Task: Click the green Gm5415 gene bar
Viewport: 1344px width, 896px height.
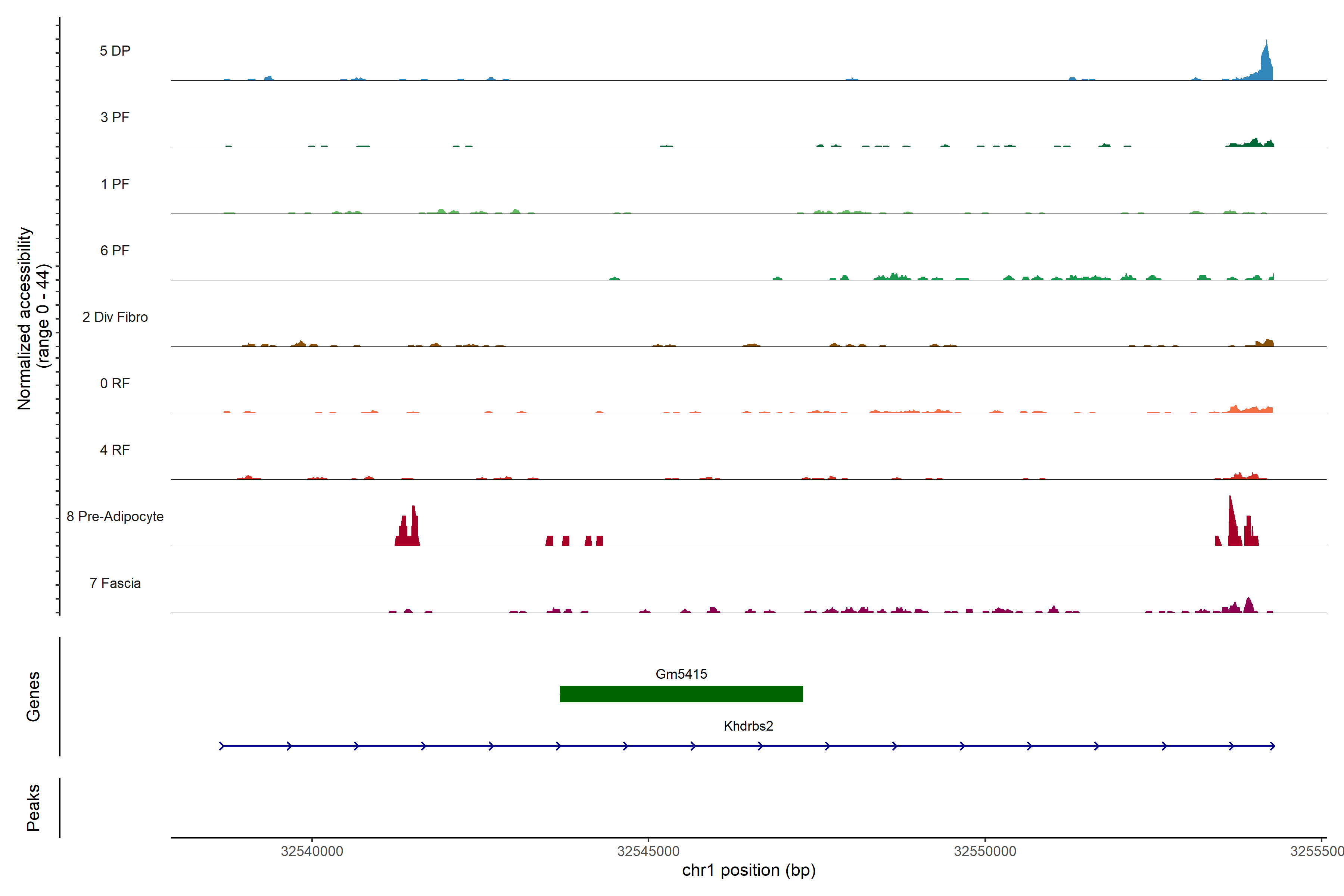Action: point(681,694)
